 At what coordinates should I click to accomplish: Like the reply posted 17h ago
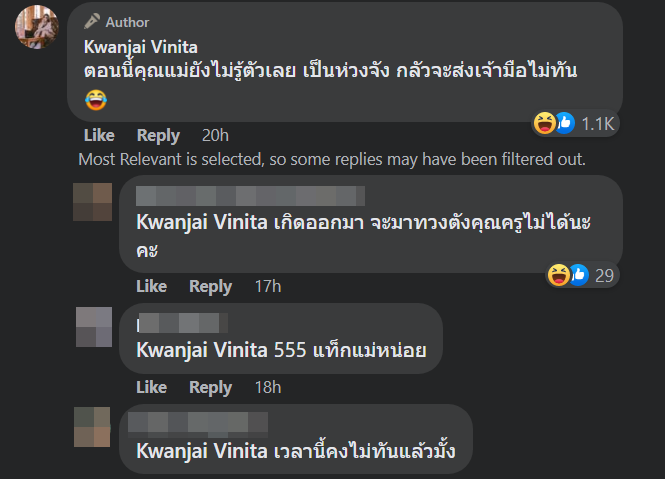[x=151, y=286]
